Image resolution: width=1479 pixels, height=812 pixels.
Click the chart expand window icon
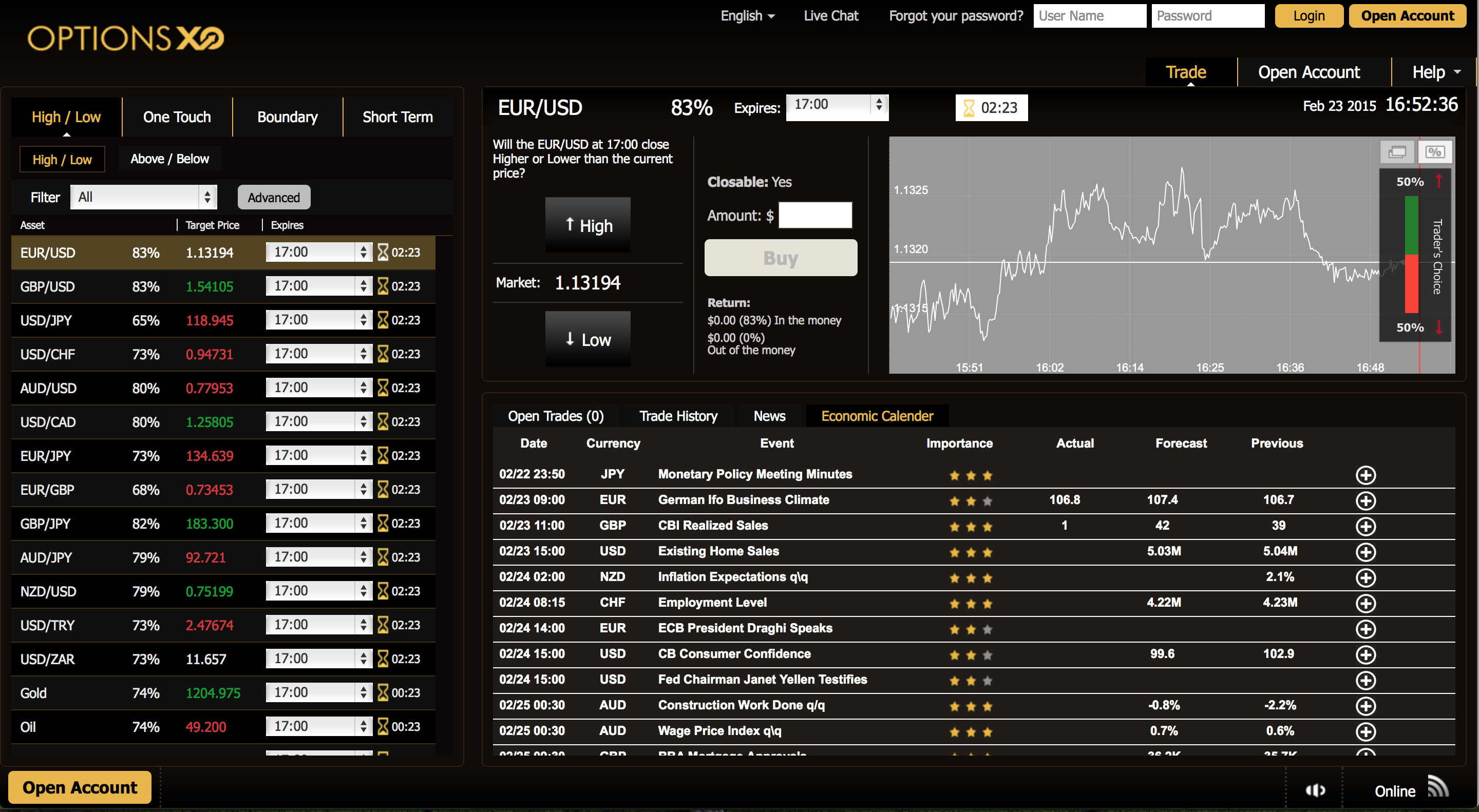click(1396, 152)
